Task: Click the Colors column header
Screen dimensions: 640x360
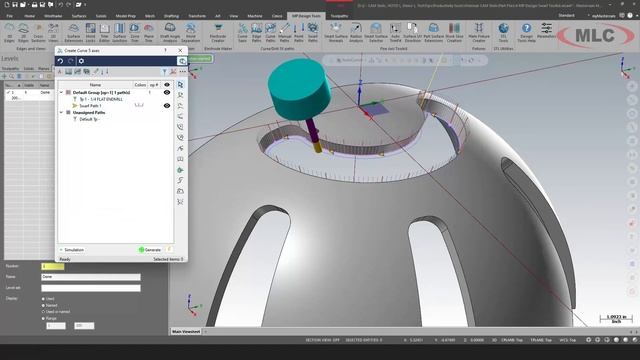Action: 140,85
